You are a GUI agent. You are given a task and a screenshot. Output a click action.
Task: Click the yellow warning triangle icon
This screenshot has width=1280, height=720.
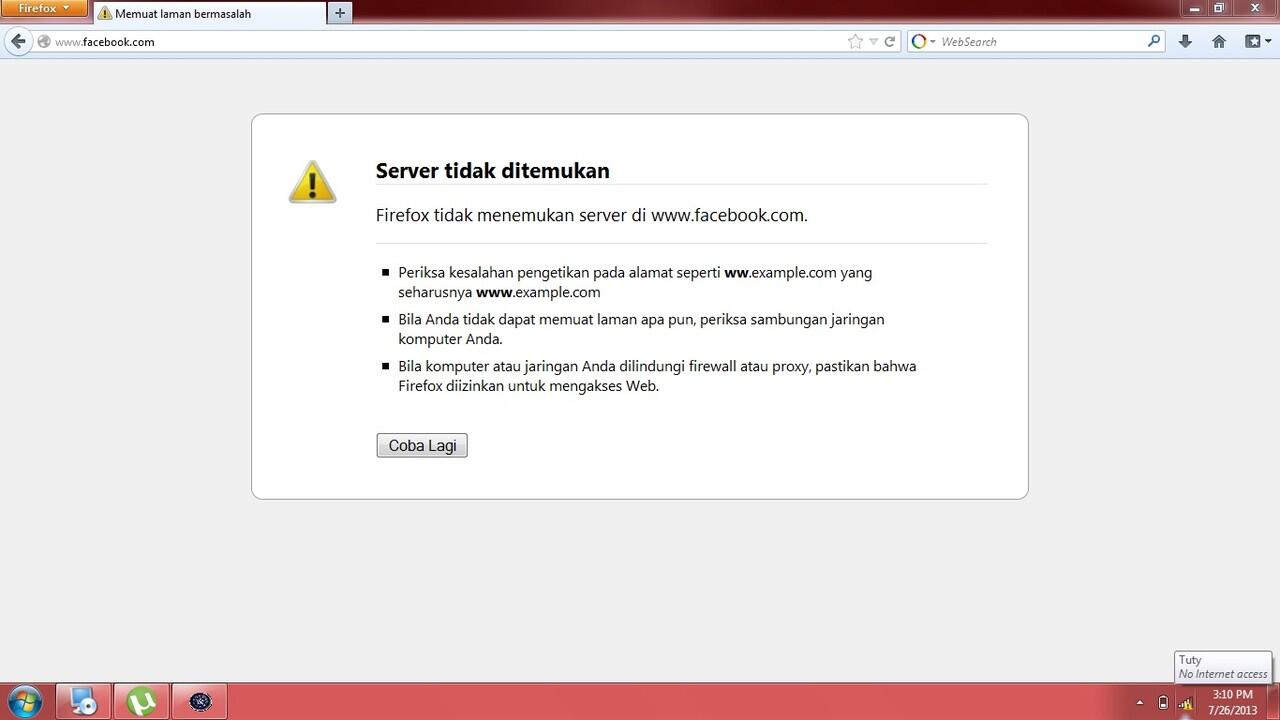click(x=312, y=182)
